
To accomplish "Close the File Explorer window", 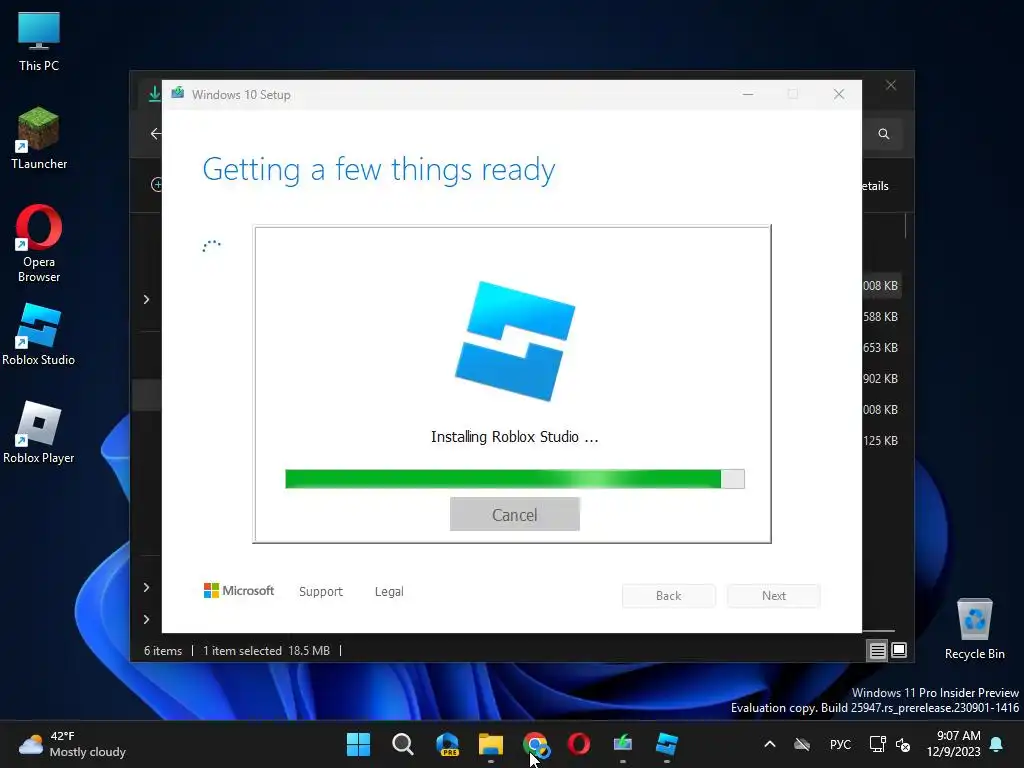I will point(891,86).
